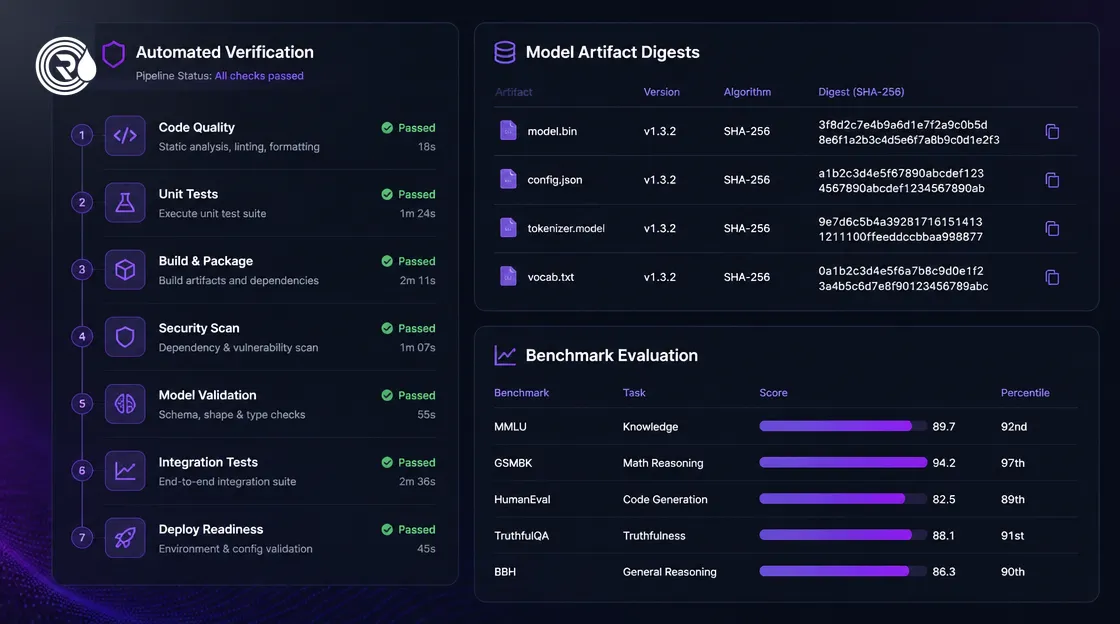Select step 7 marker in pipeline
This screenshot has height=624, width=1120.
[82, 538]
